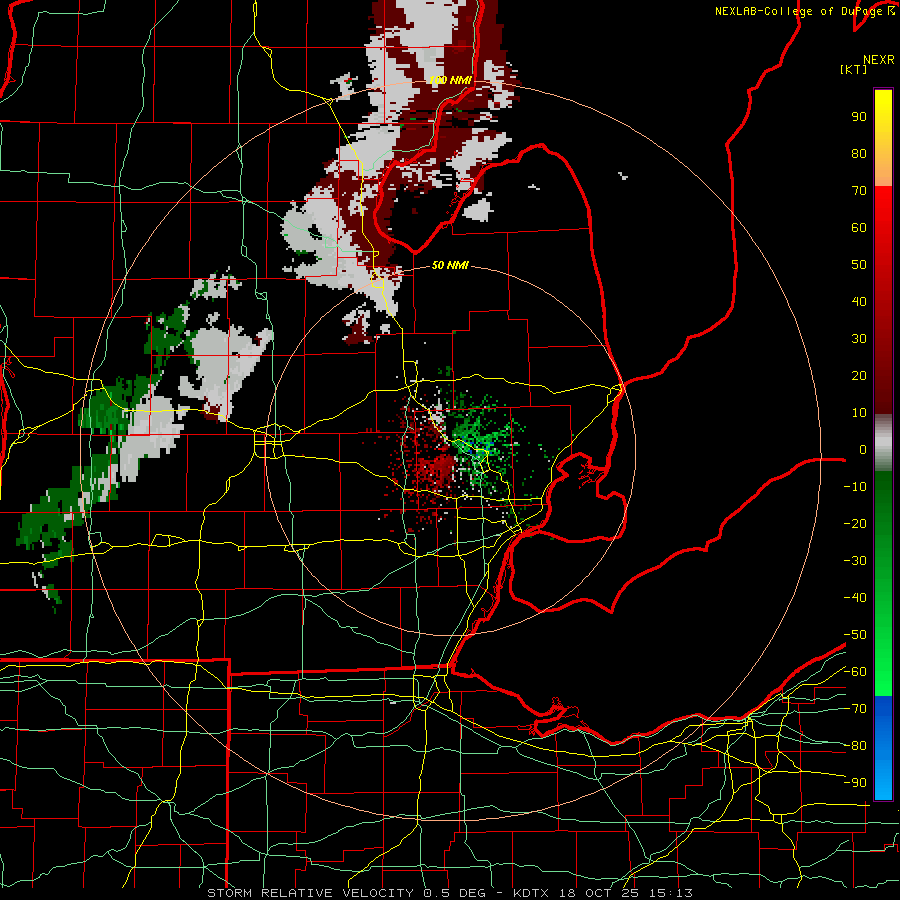The image size is (900, 900).
Task: Click the -30 scale value
Action: 855,561
